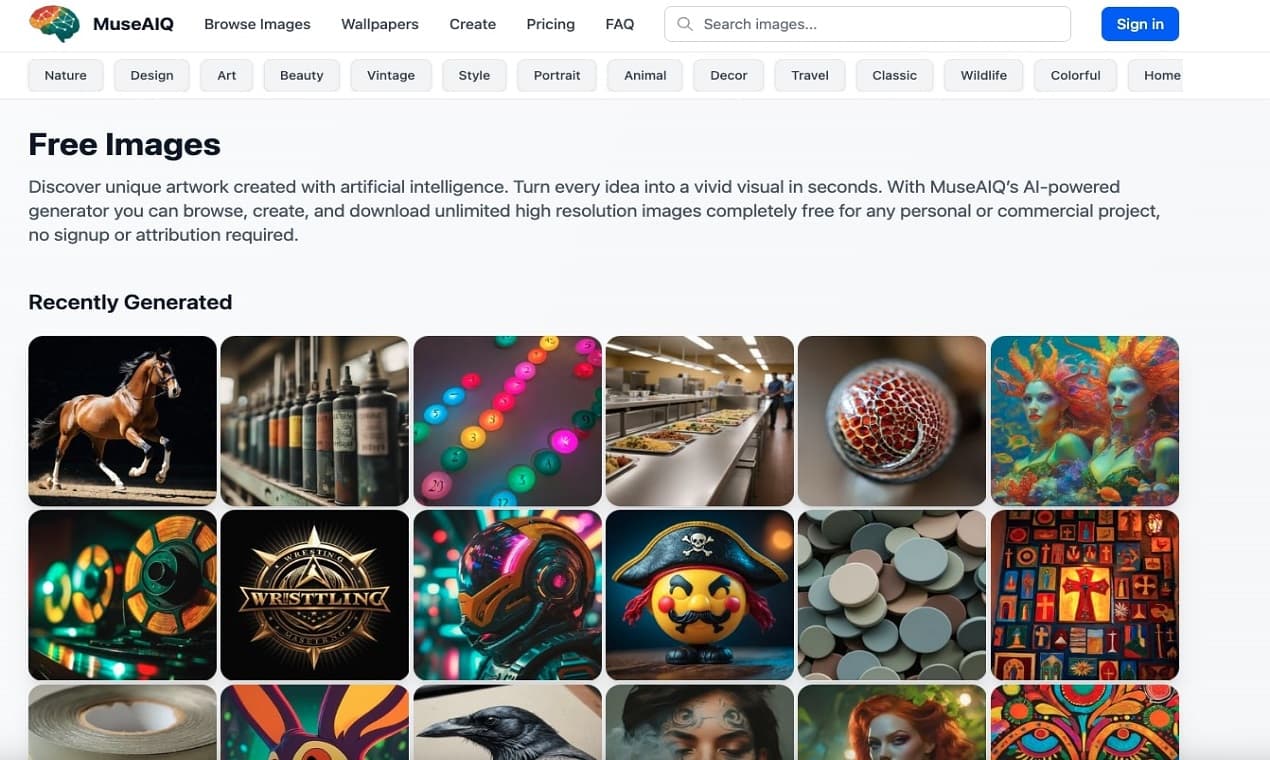Open the Wrestling emblem image
The image size is (1270, 760).
315,595
